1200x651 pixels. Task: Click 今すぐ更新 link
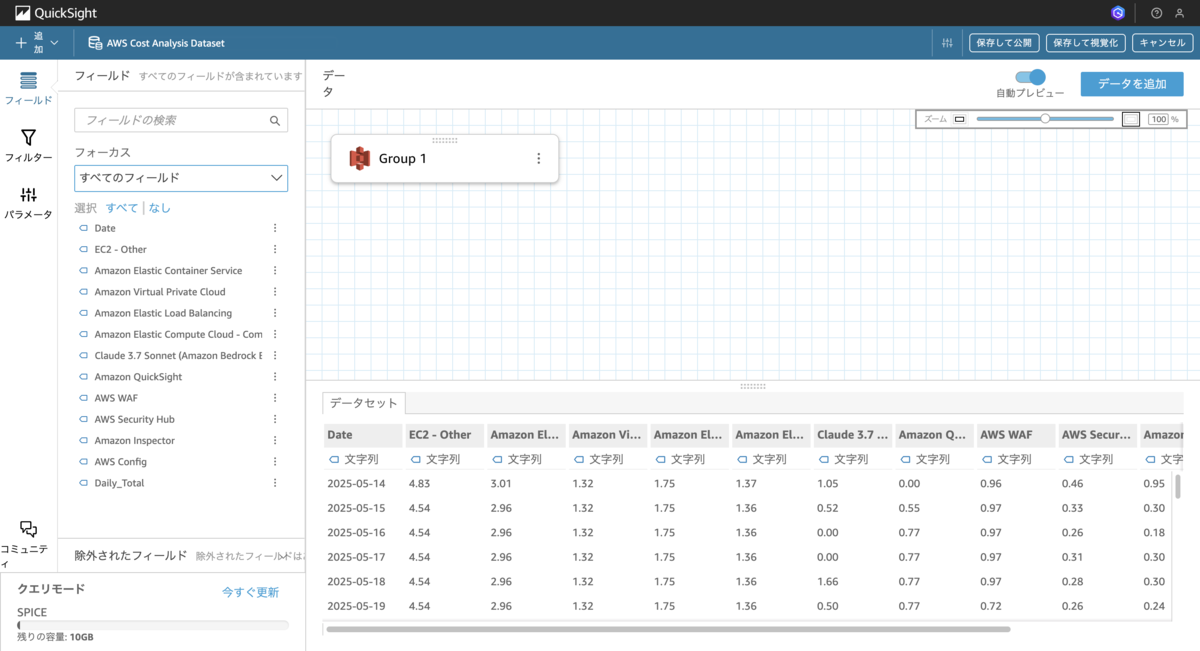pos(250,592)
